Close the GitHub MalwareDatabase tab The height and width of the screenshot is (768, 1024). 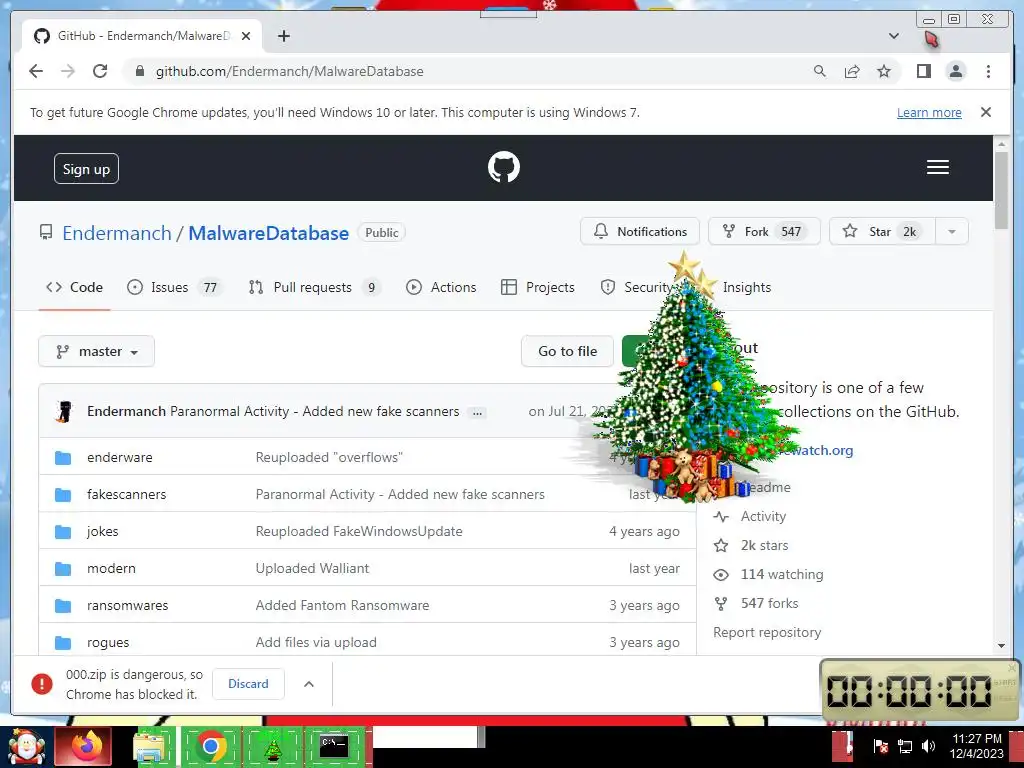[246, 36]
